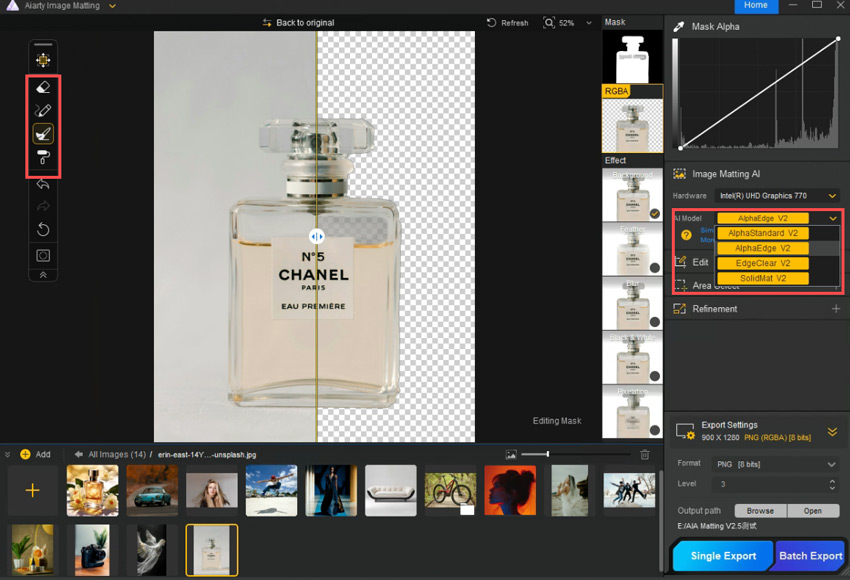Click the Refresh button
Image resolution: width=850 pixels, height=580 pixels.
pyautogui.click(x=507, y=23)
